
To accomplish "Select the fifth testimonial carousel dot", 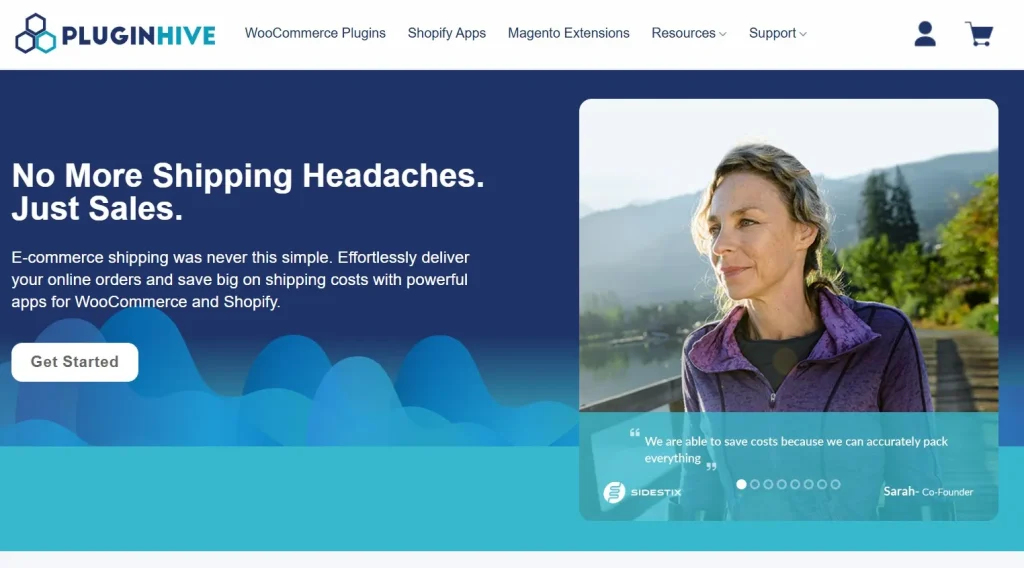I will point(795,484).
